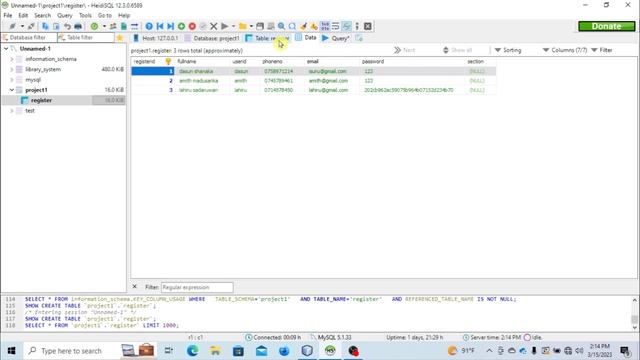Click the Show all button
The height and width of the screenshot is (360, 640).
[457, 50]
